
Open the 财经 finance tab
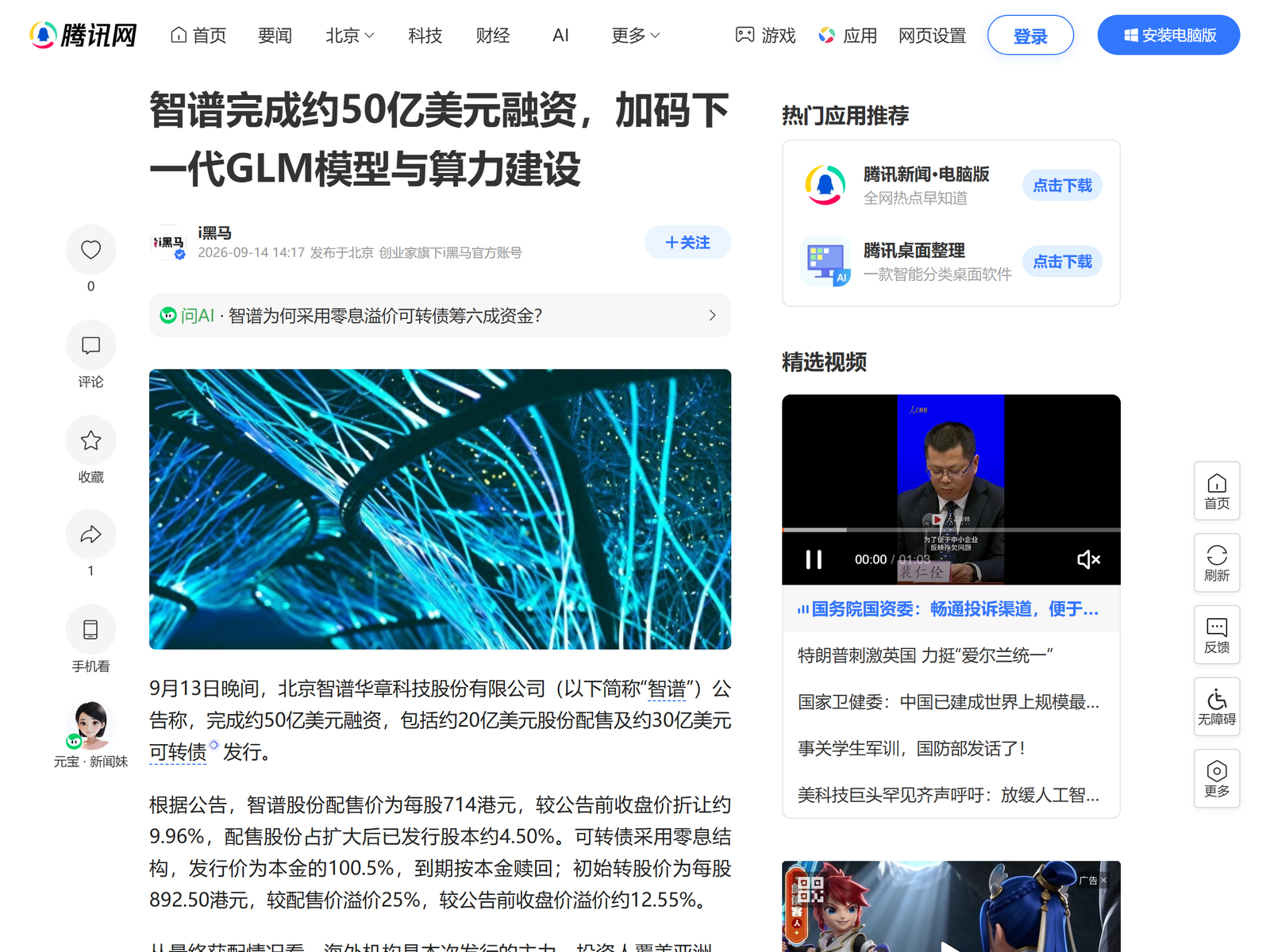pyautogui.click(x=492, y=35)
